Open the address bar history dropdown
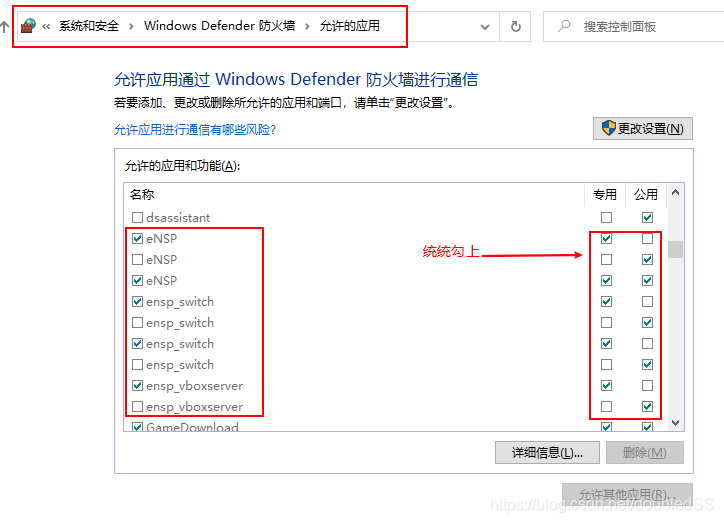Screen dimensions: 724x523 (x=485, y=27)
